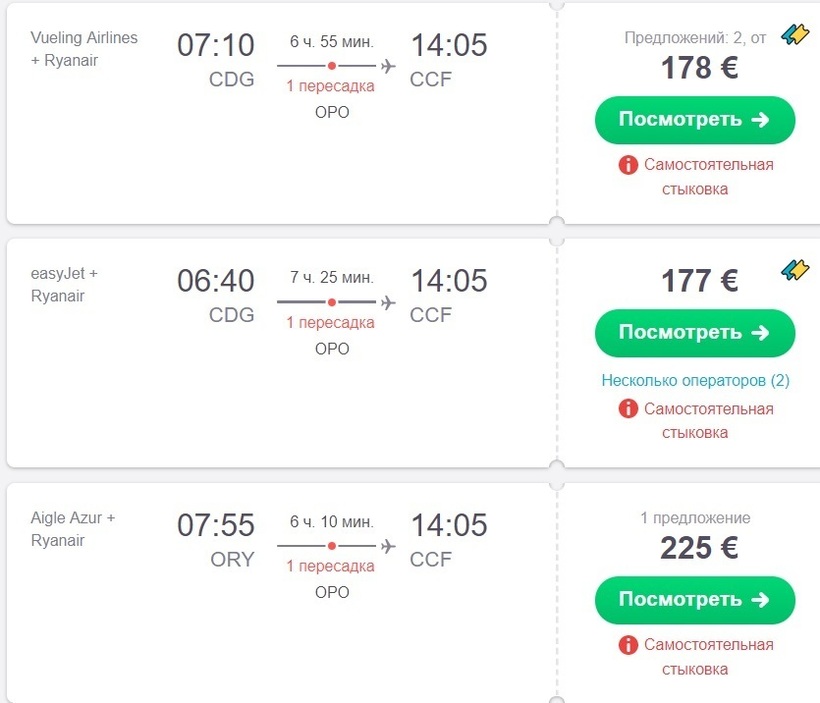Click red layover dot on 6 ч. 55 мин. route
820x703 pixels.
point(332,66)
